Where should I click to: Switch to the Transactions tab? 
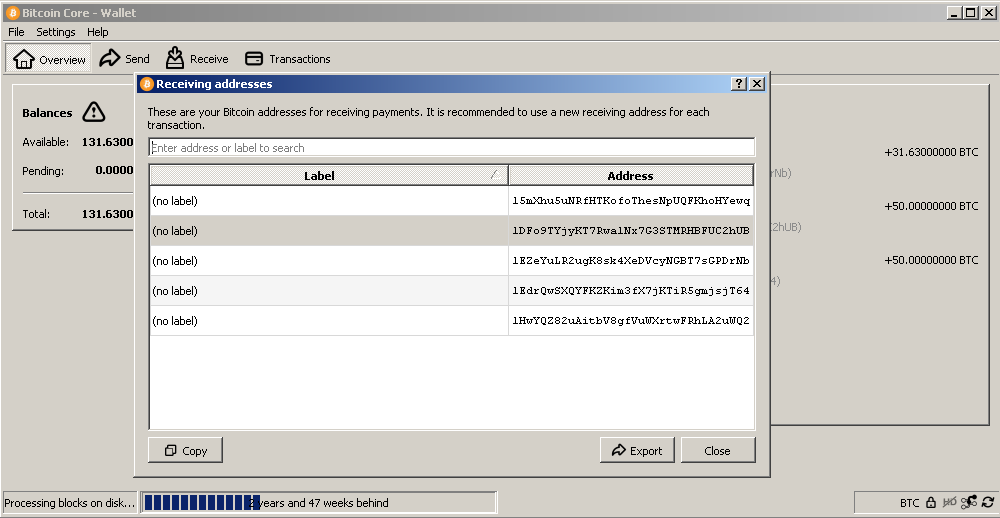(x=288, y=59)
